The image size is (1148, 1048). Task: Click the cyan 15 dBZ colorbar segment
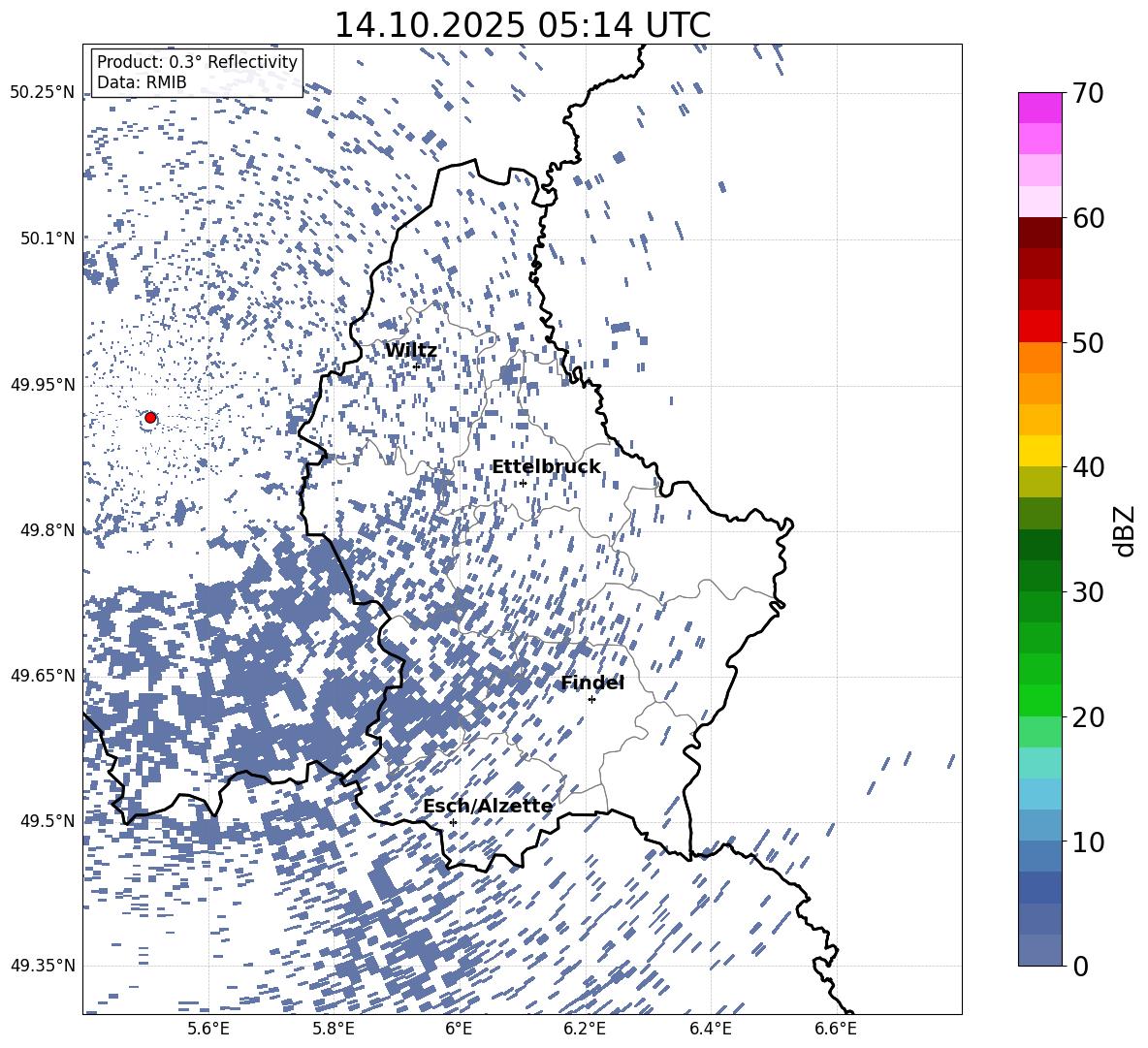[1039, 763]
